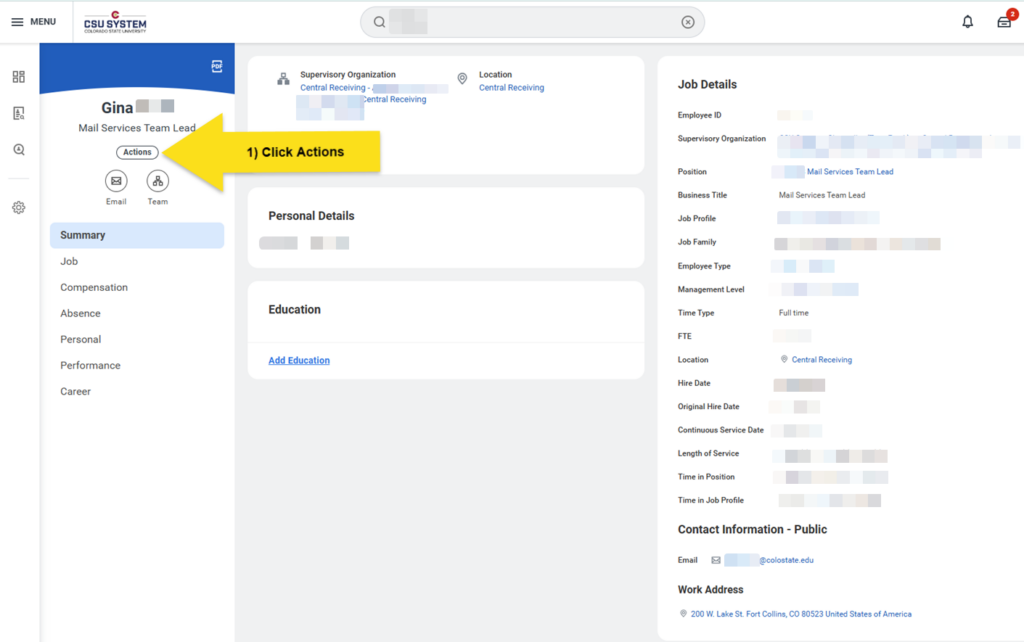The image size is (1024, 642).
Task: Click the Team org chart icon
Action: [157, 181]
